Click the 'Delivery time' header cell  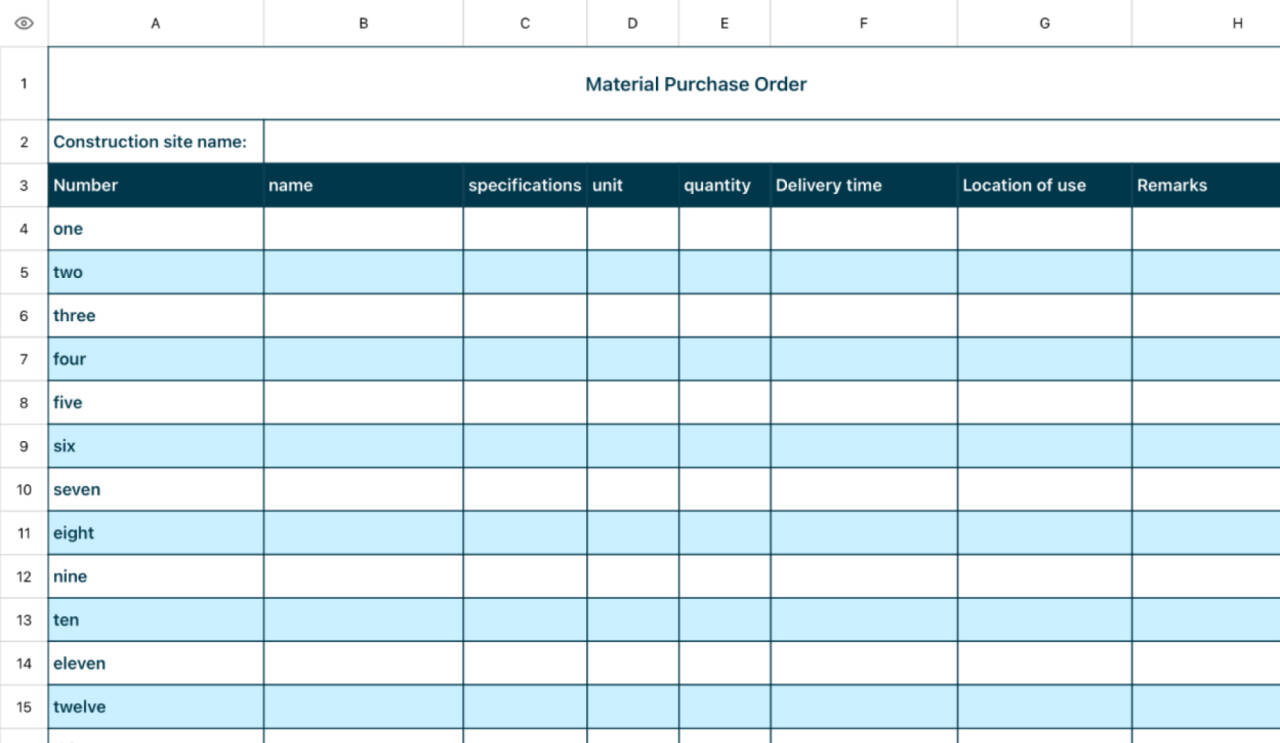pos(864,185)
